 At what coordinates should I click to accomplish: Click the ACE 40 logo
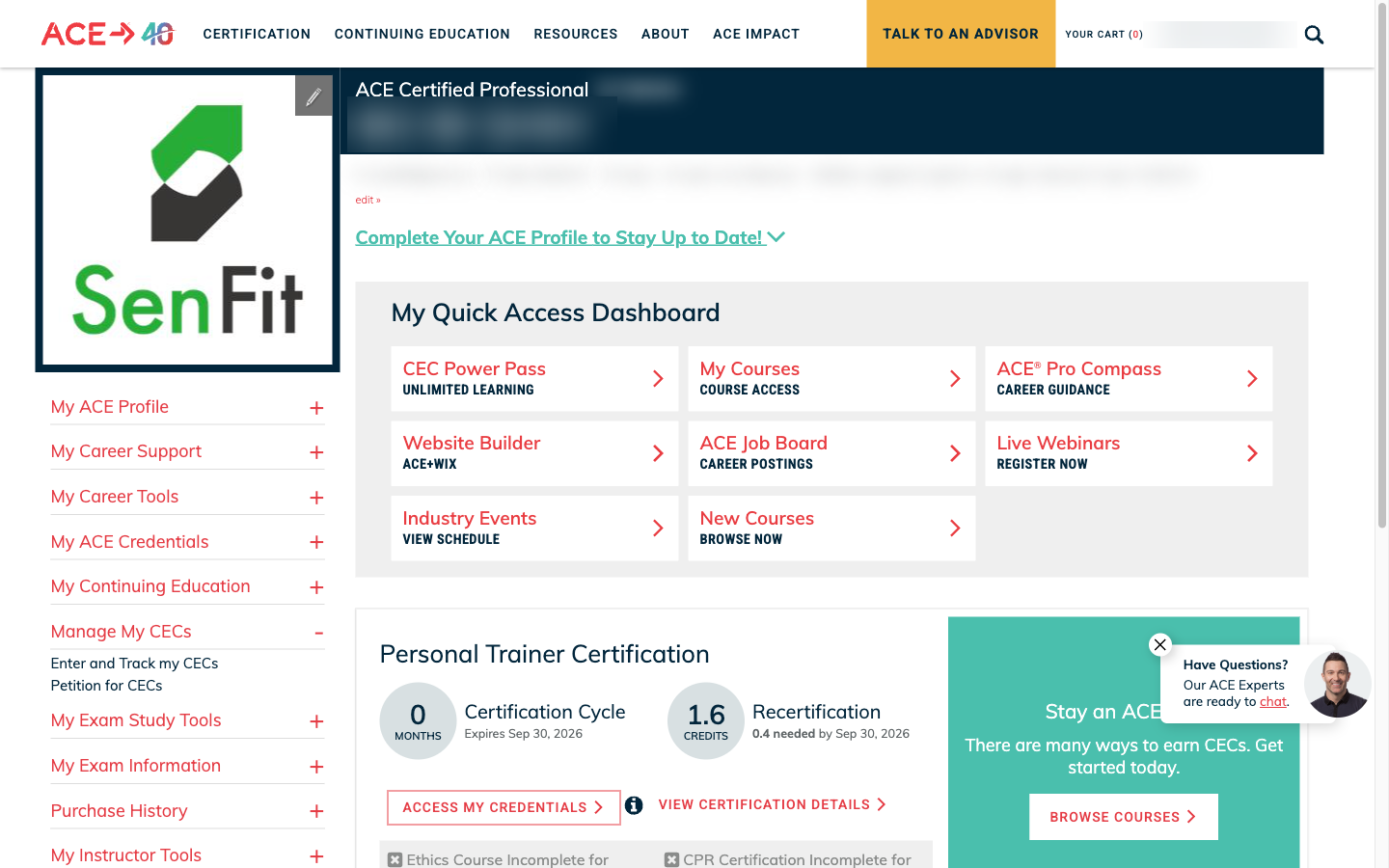pos(108,34)
